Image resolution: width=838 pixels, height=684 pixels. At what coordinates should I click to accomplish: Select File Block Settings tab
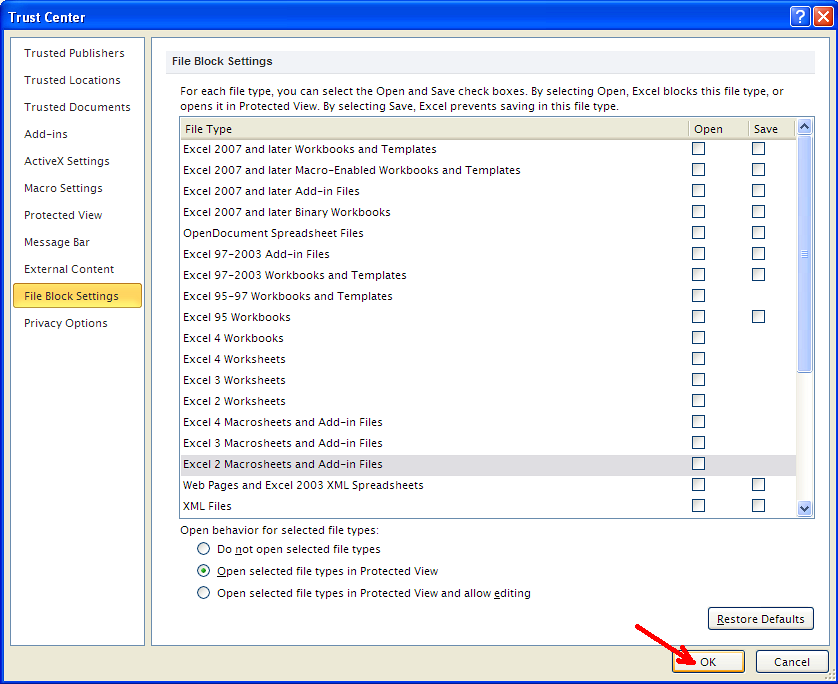(x=77, y=296)
